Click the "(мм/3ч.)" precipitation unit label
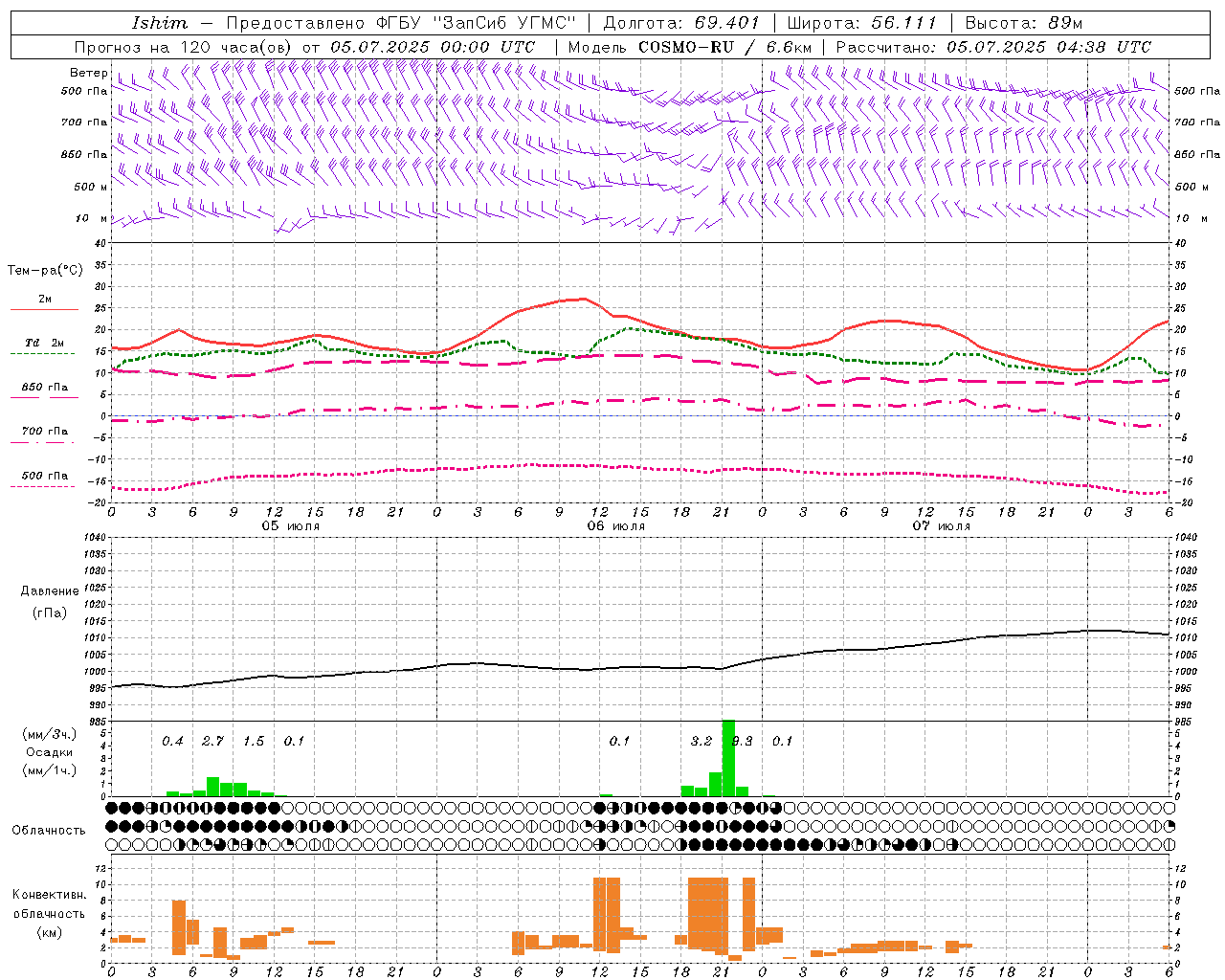The height and width of the screenshot is (980, 1225). click(x=50, y=734)
